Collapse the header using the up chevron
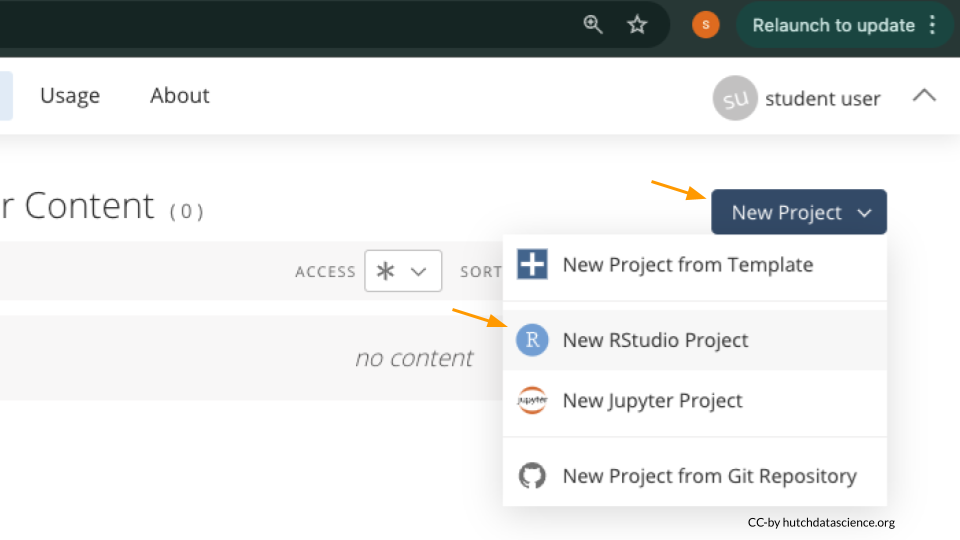This screenshot has width=960, height=540. point(925,96)
